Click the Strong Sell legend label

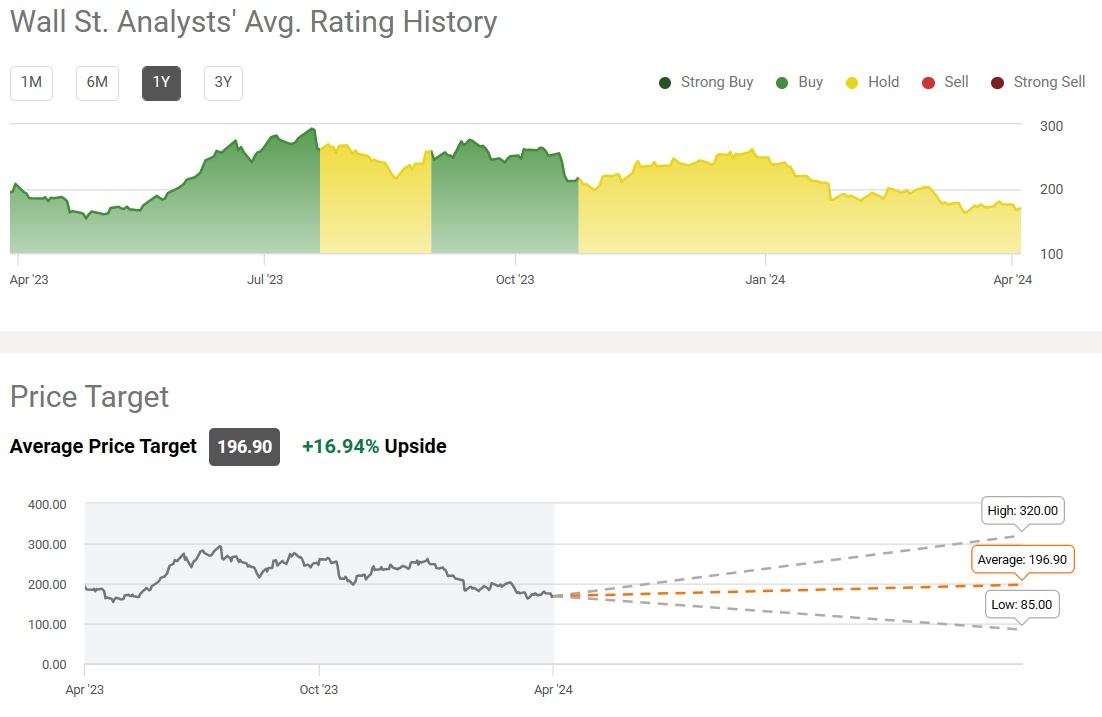(x=1049, y=82)
